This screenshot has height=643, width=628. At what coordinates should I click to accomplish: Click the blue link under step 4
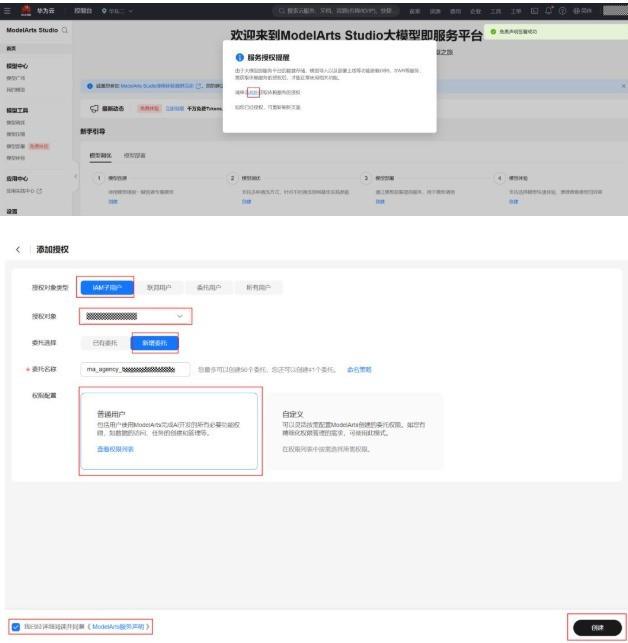tap(513, 201)
